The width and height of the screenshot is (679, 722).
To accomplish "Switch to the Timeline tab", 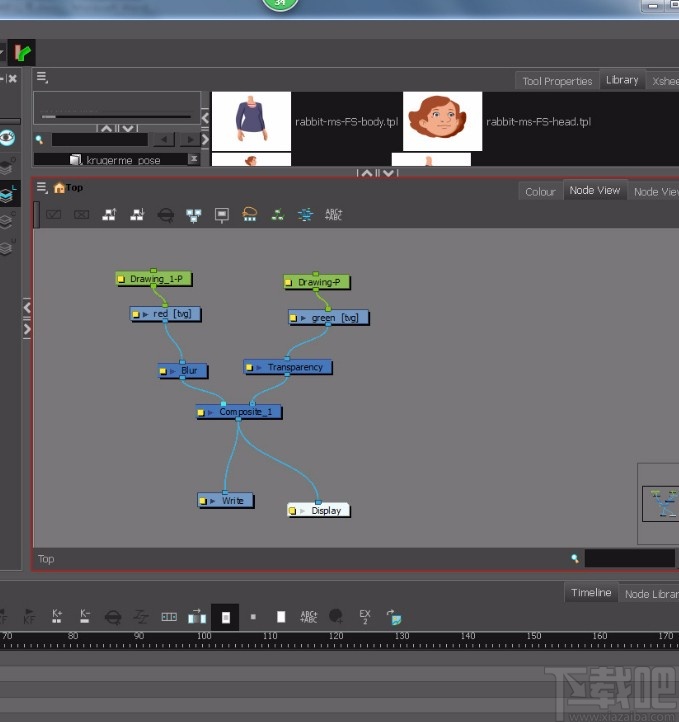I will (591, 592).
